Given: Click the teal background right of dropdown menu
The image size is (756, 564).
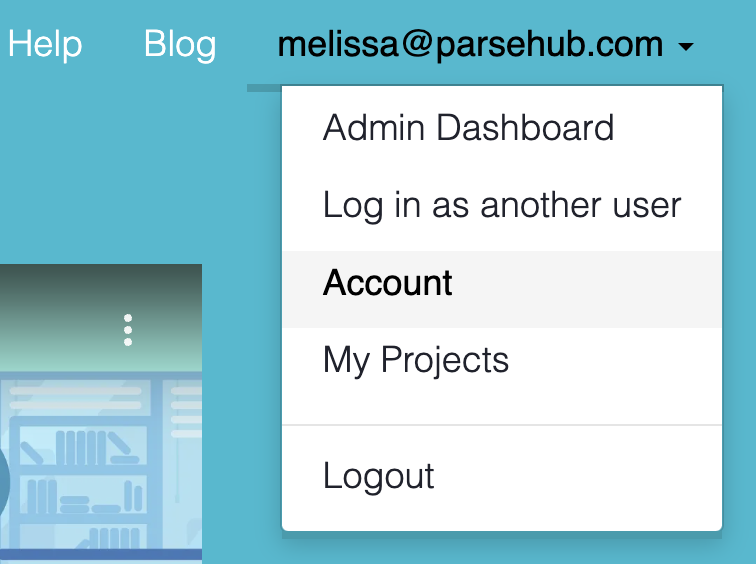Looking at the screenshot, I should tap(739, 300).
